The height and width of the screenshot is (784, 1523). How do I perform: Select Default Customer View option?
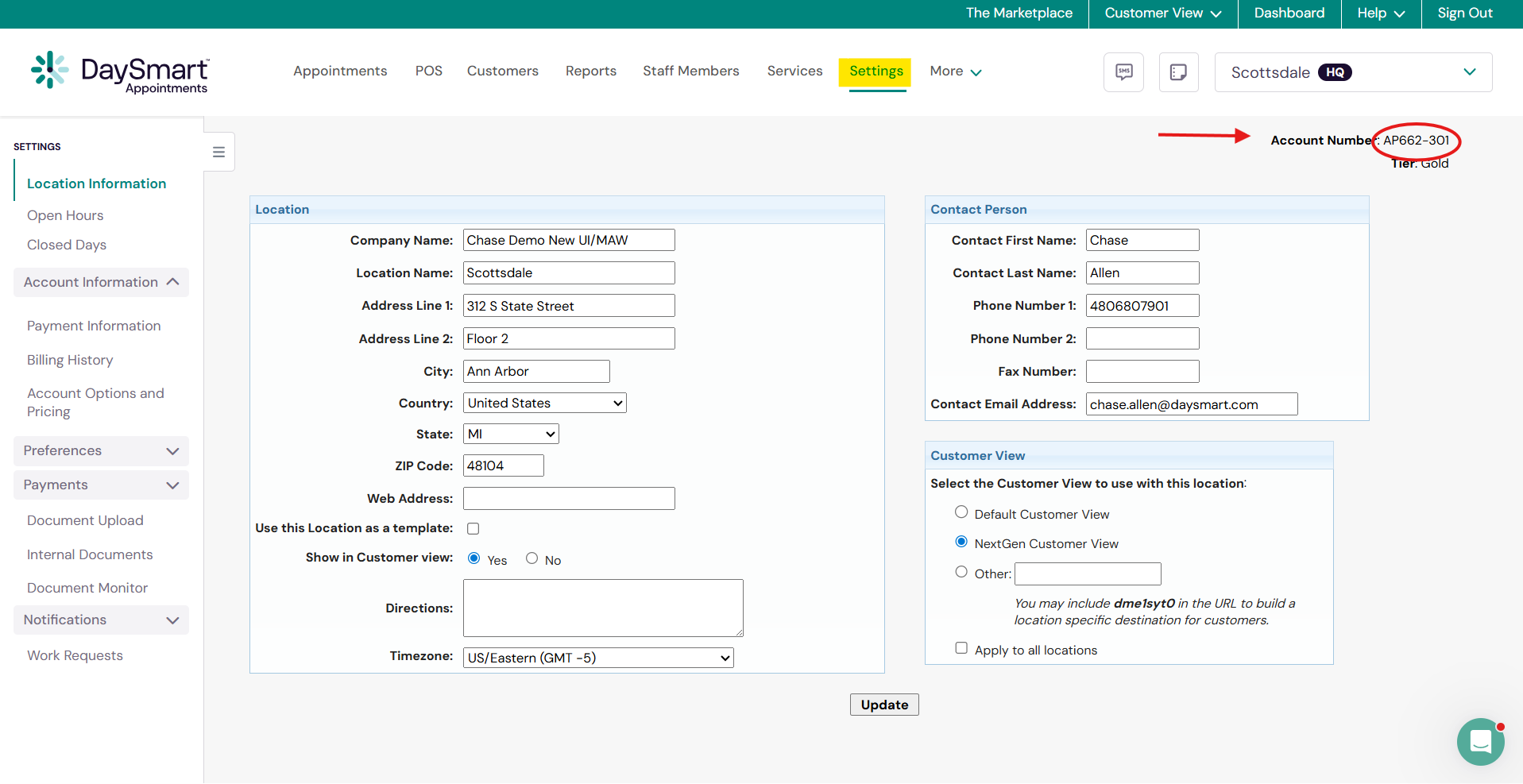tap(961, 512)
